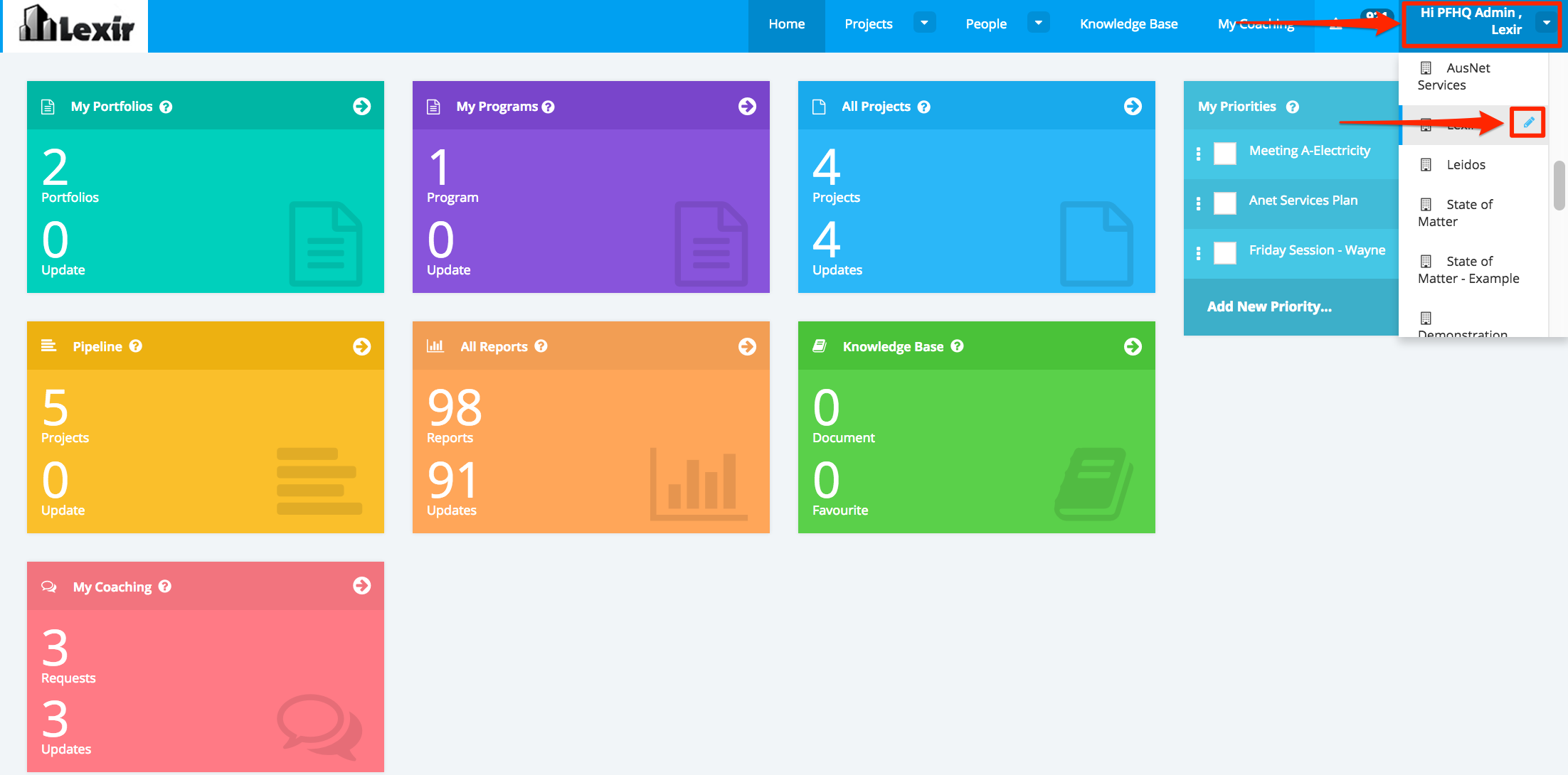The image size is (1568, 775).
Task: Click My Priorities help question icon
Action: coord(1293,107)
